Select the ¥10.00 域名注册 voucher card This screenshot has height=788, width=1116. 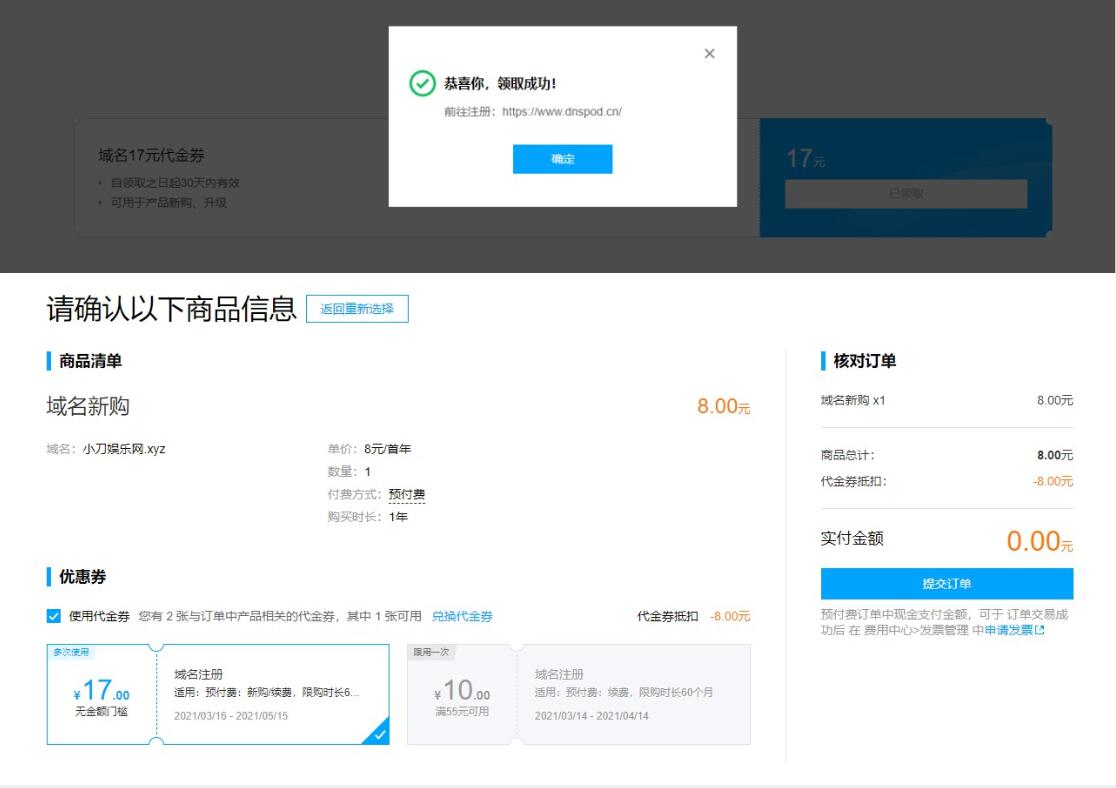[x=579, y=694]
